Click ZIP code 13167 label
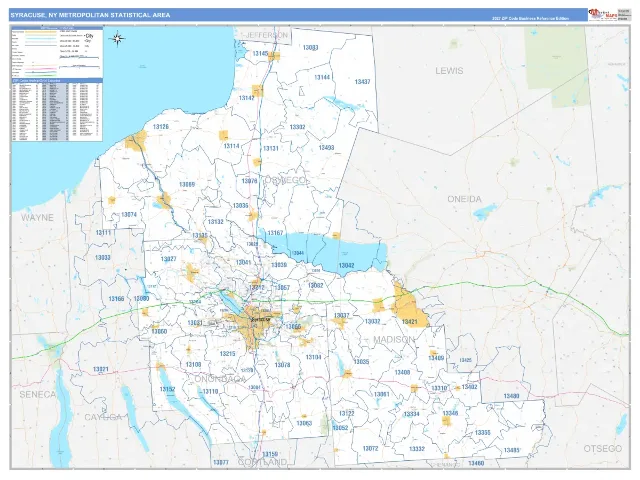This screenshot has width=640, height=480. pos(275,233)
